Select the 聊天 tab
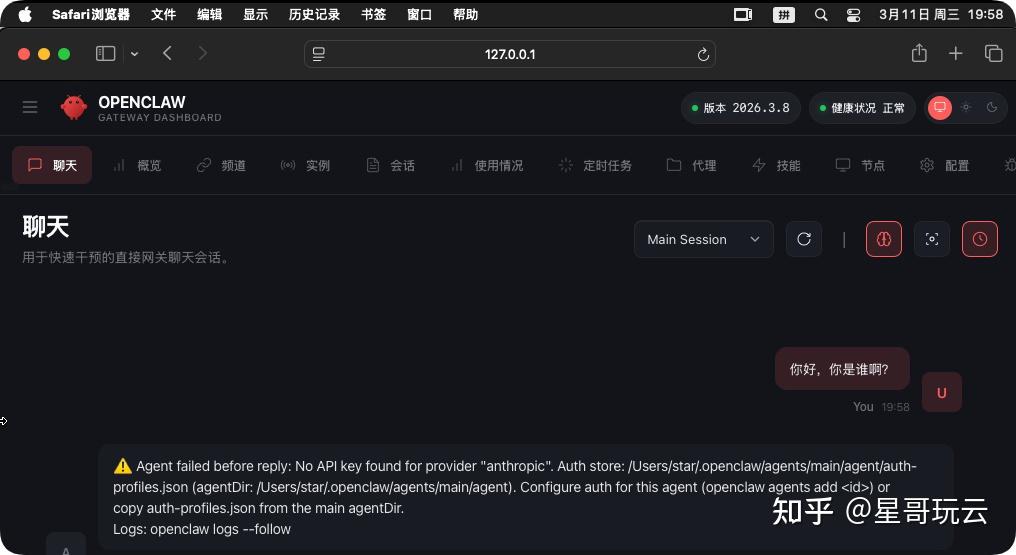This screenshot has height=555, width=1016. [52, 165]
